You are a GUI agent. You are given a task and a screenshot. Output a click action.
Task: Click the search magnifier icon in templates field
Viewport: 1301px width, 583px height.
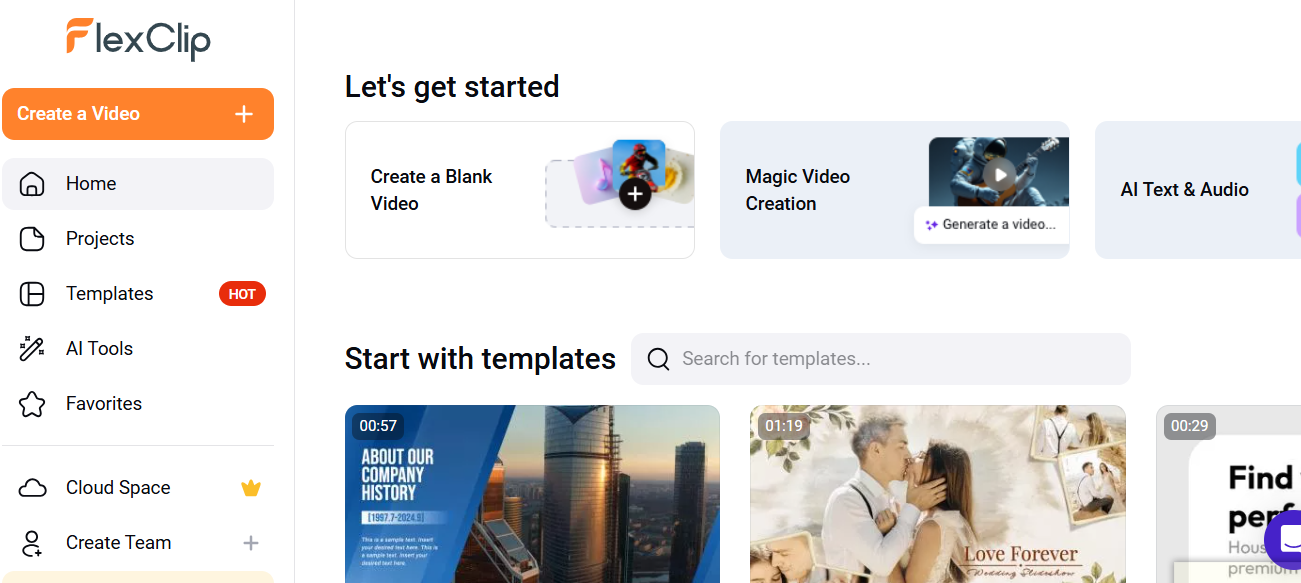click(x=658, y=359)
